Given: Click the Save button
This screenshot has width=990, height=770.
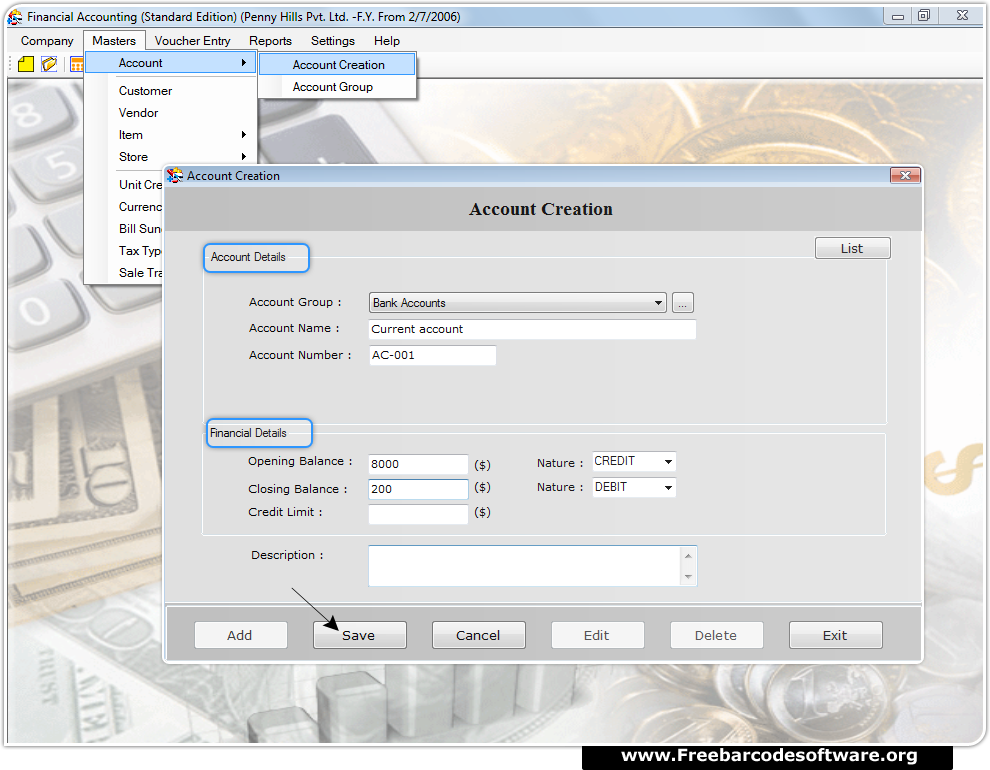Looking at the screenshot, I should pos(359,635).
